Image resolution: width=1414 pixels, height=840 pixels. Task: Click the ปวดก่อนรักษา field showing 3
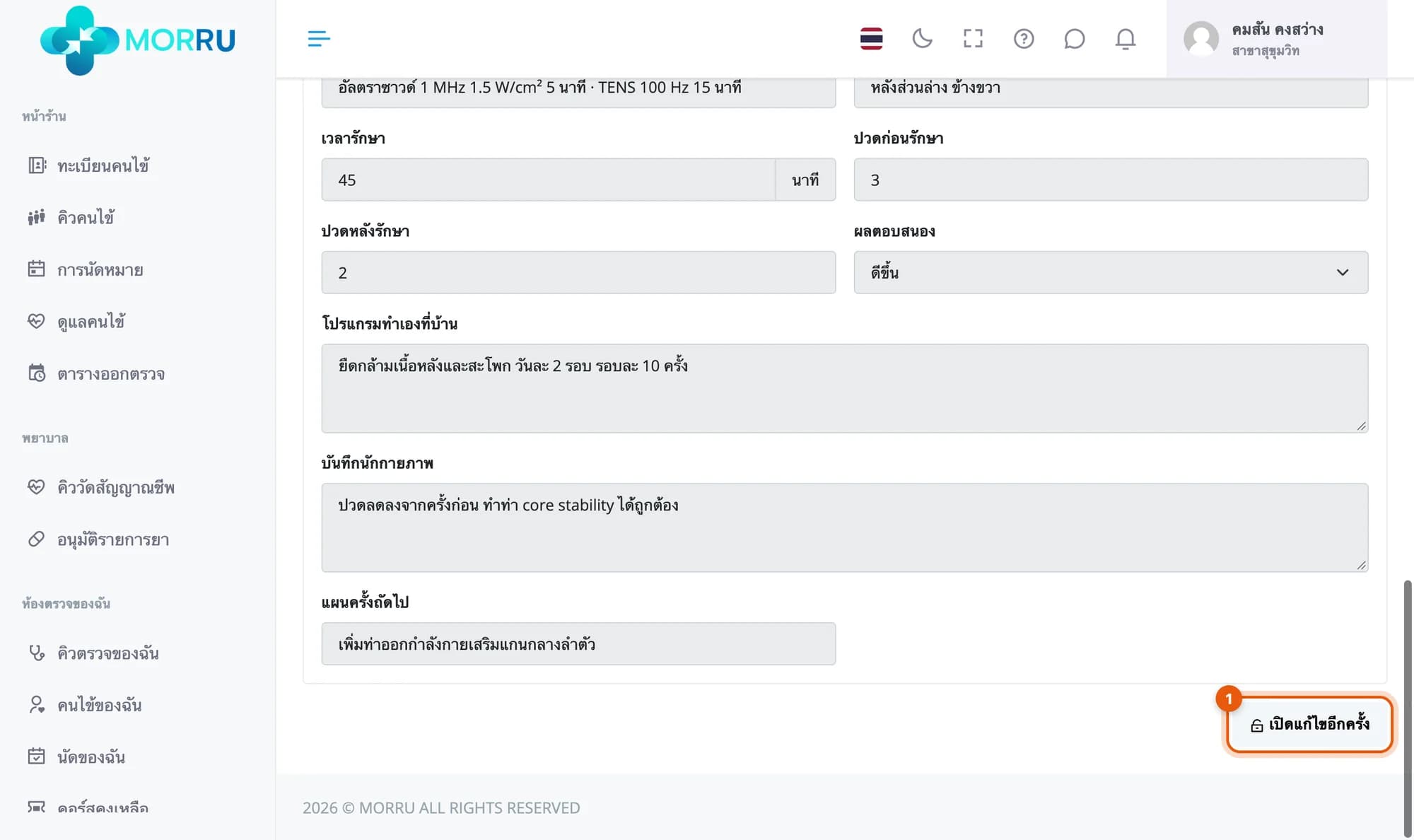pyautogui.click(x=1111, y=180)
